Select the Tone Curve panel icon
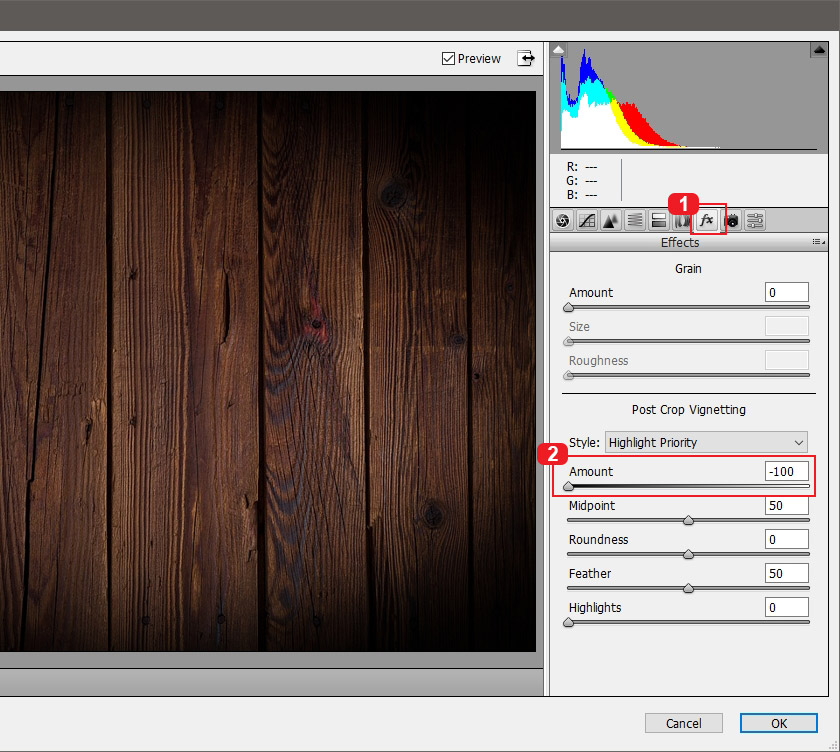Screen dimensions: 840x752 click(586, 220)
